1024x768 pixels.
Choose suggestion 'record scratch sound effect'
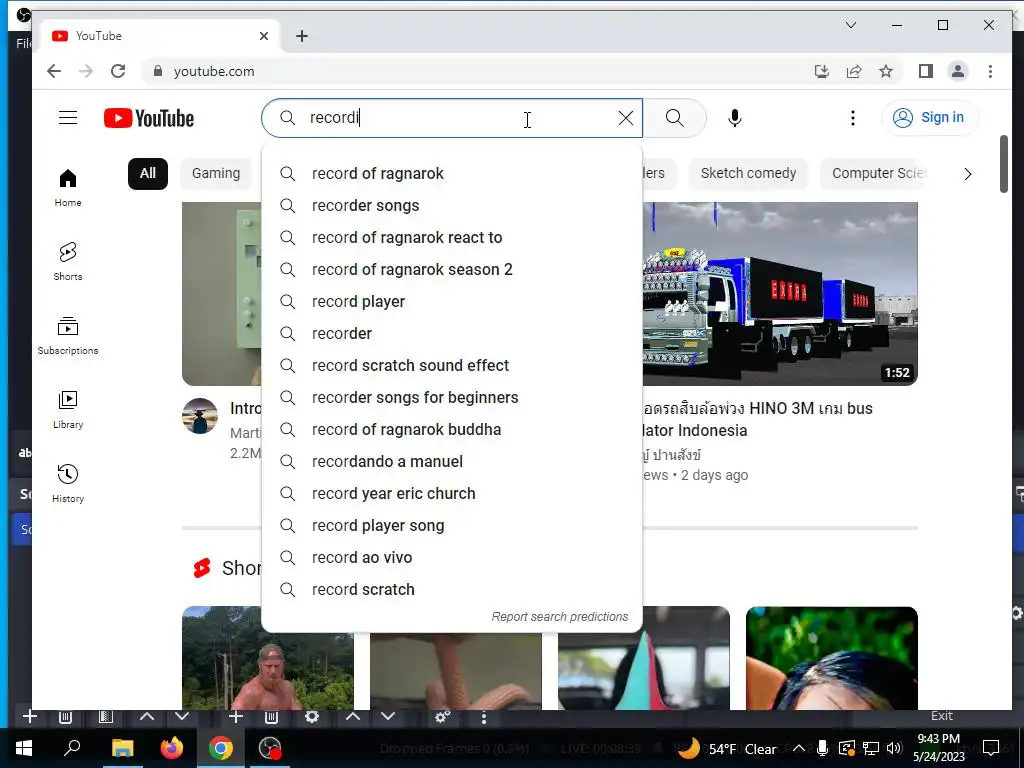point(452,365)
